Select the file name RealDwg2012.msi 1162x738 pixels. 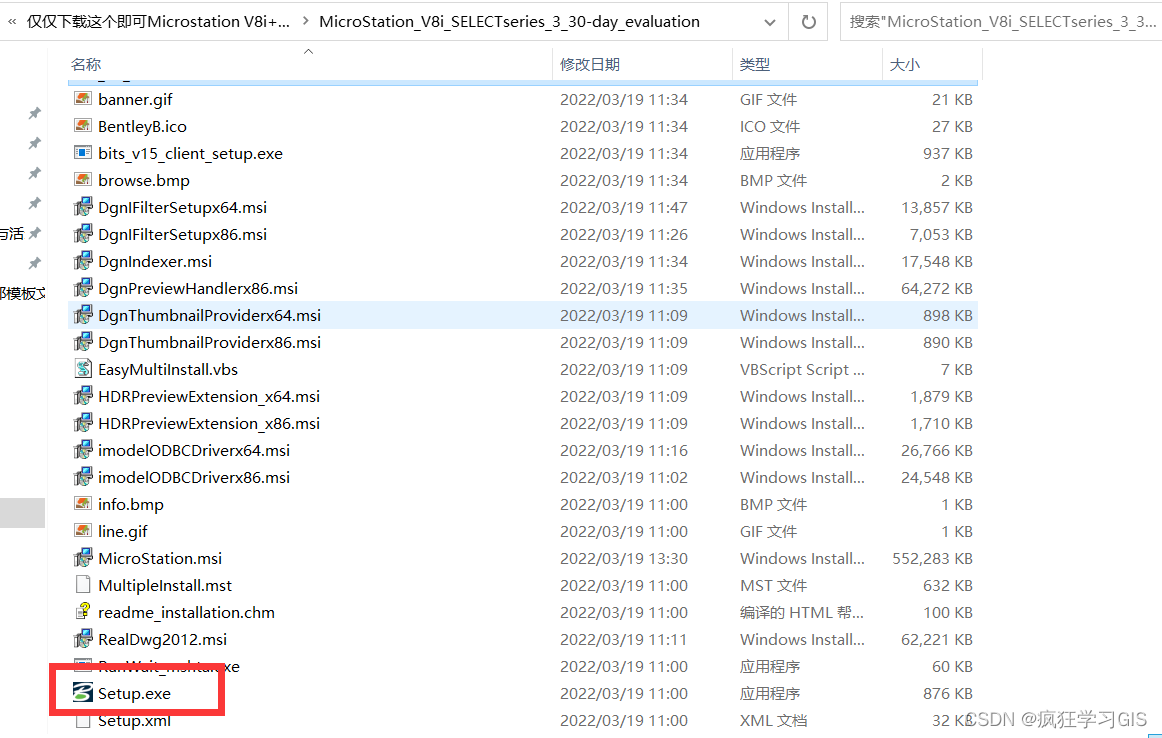(162, 639)
